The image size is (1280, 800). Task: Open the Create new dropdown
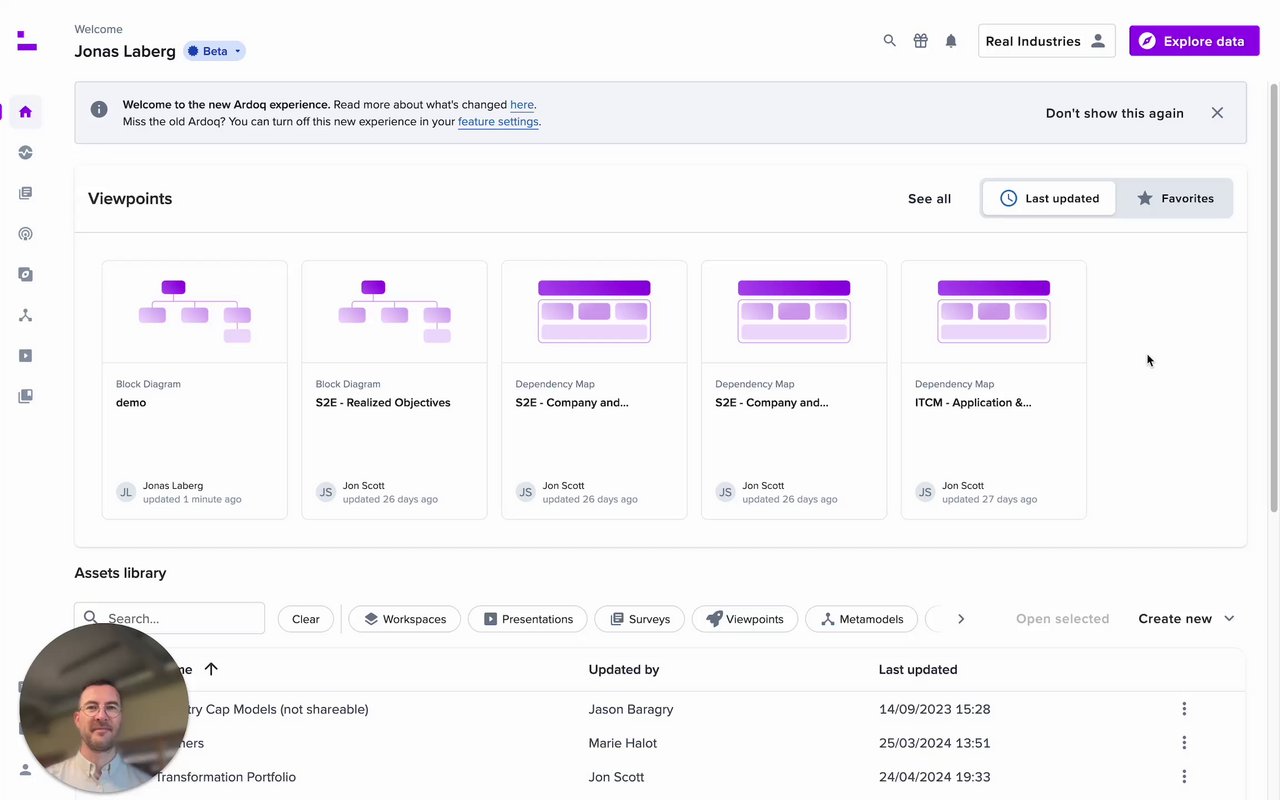(1186, 619)
